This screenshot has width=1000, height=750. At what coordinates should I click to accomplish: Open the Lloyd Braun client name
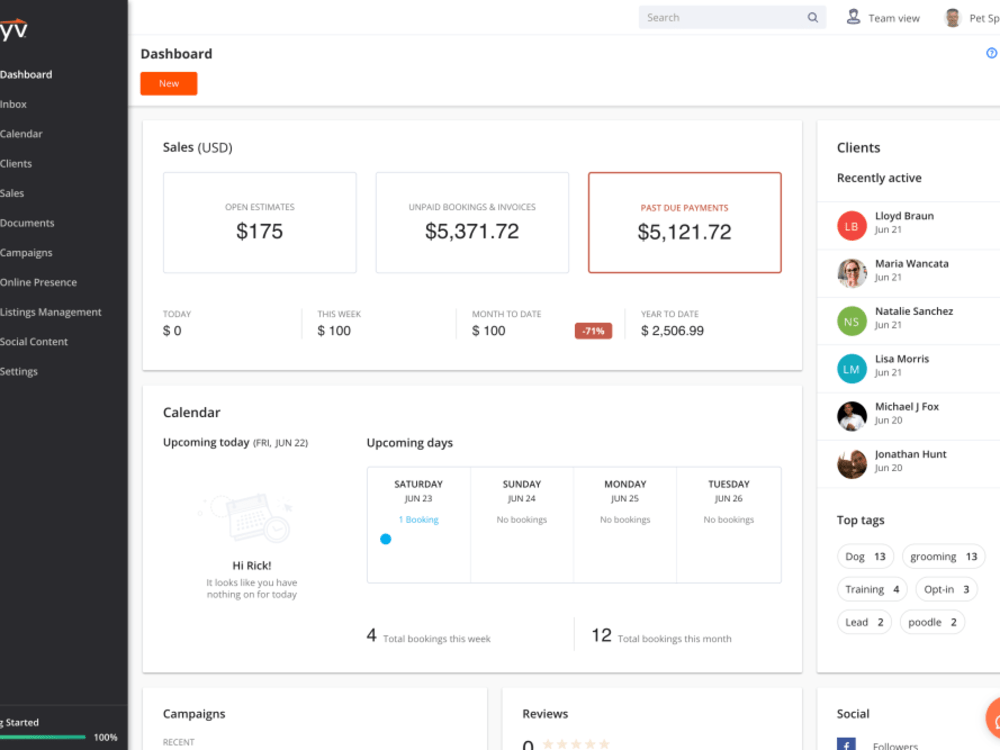click(904, 216)
